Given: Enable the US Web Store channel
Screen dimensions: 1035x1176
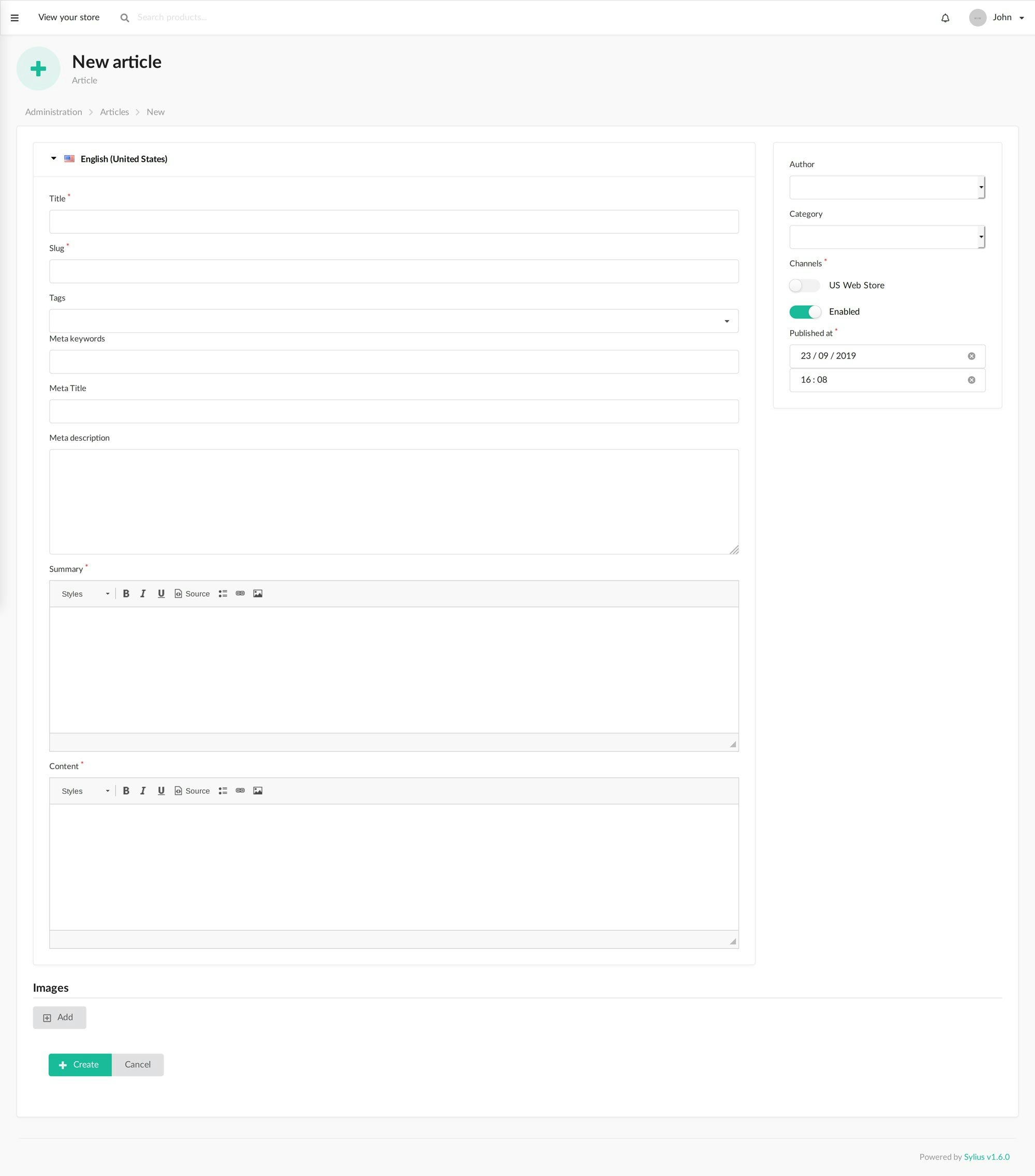Looking at the screenshot, I should pos(804,285).
